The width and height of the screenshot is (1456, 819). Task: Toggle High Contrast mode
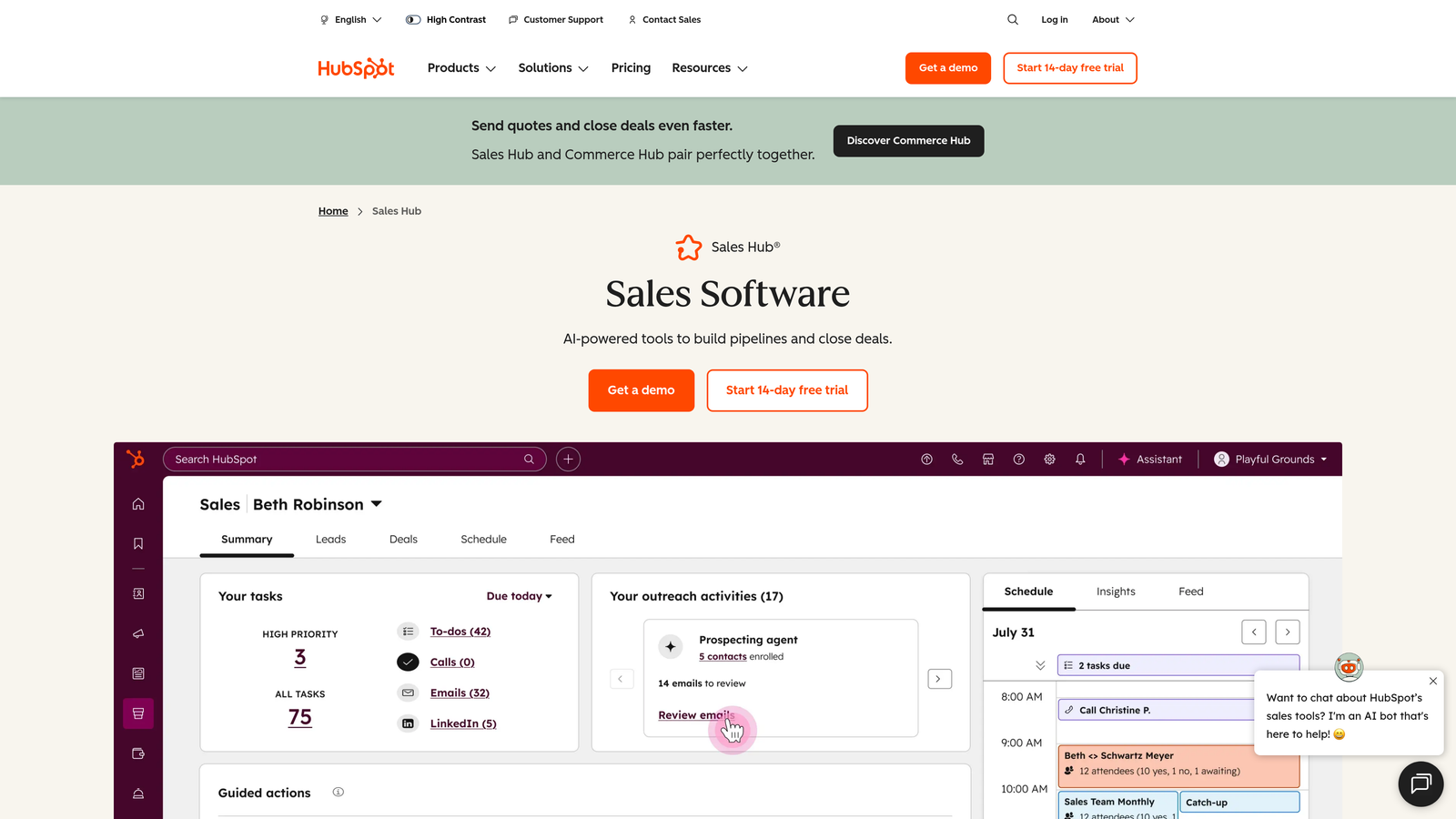point(446,19)
